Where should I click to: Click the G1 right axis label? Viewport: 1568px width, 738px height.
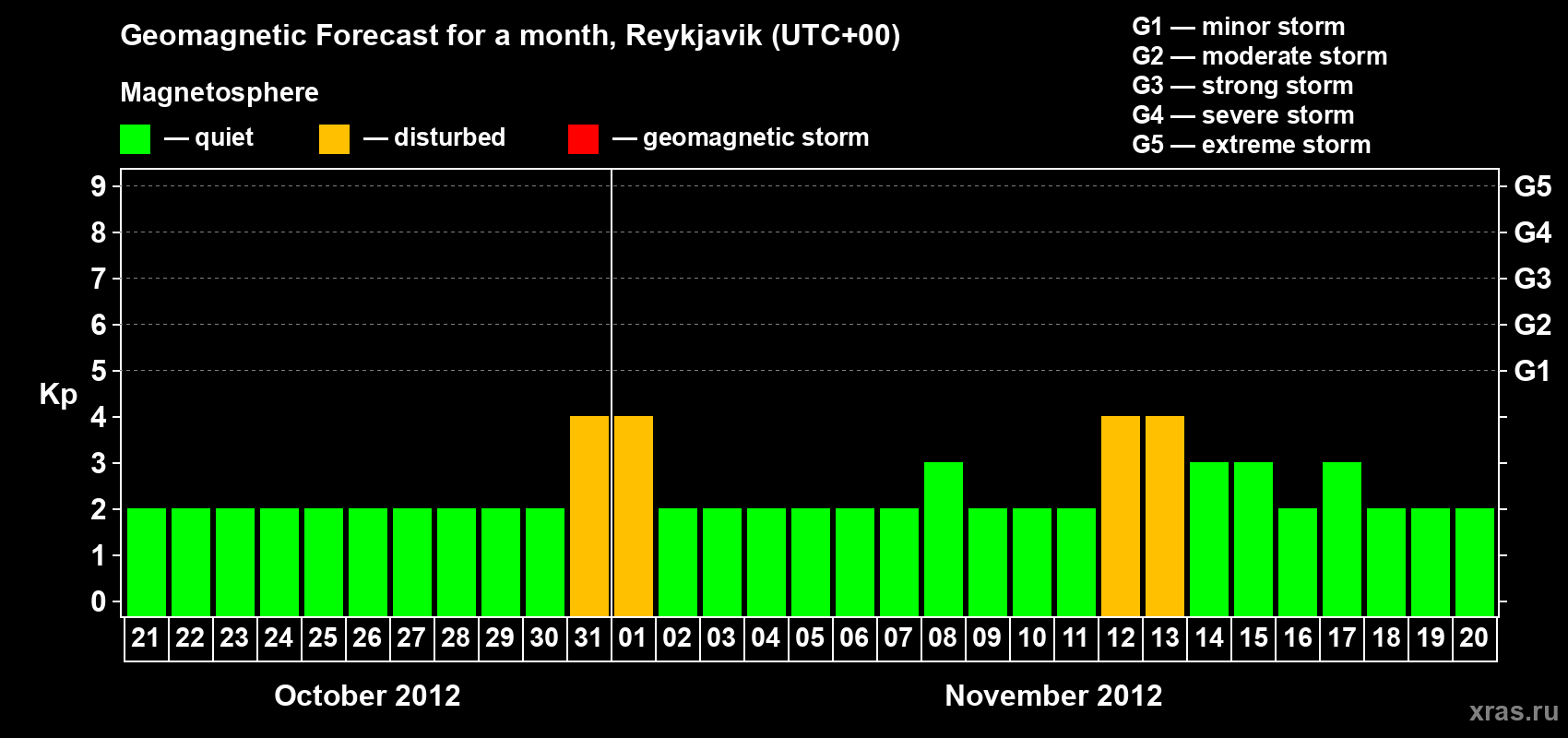point(1532,371)
